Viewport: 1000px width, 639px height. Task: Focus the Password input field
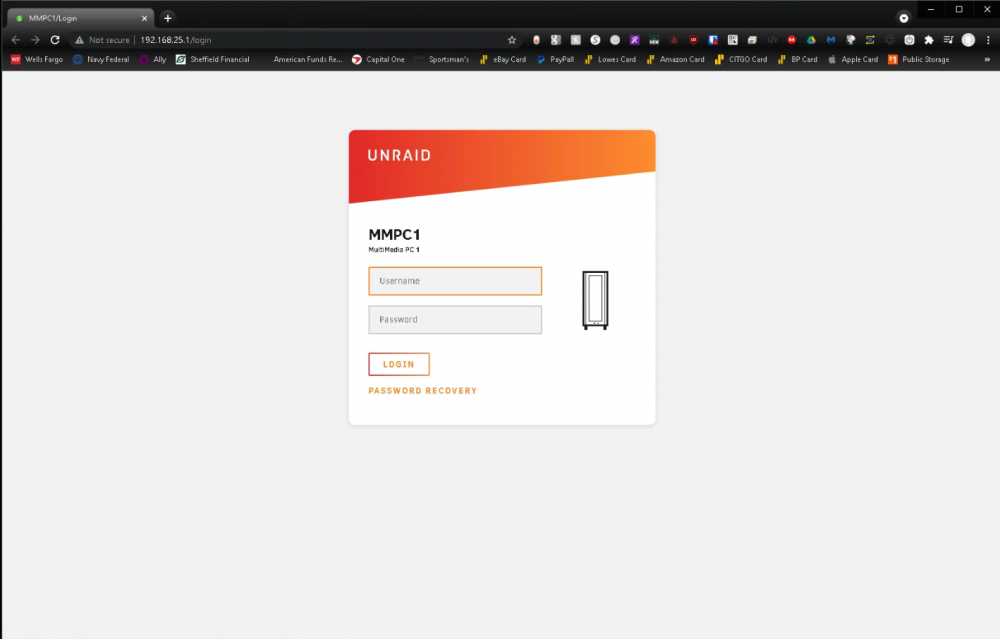tap(455, 320)
